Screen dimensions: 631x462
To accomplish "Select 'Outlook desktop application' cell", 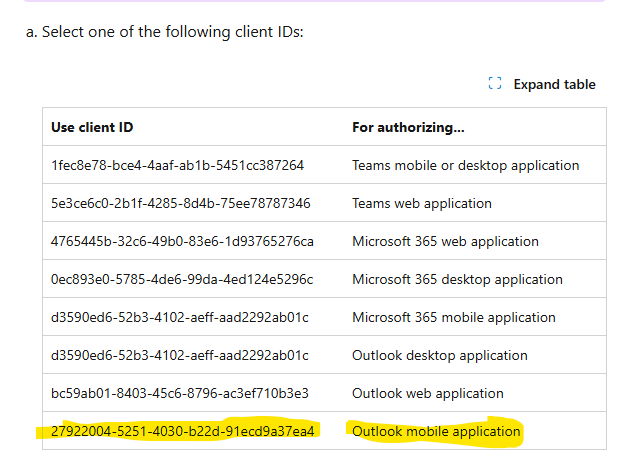I will (x=440, y=355).
